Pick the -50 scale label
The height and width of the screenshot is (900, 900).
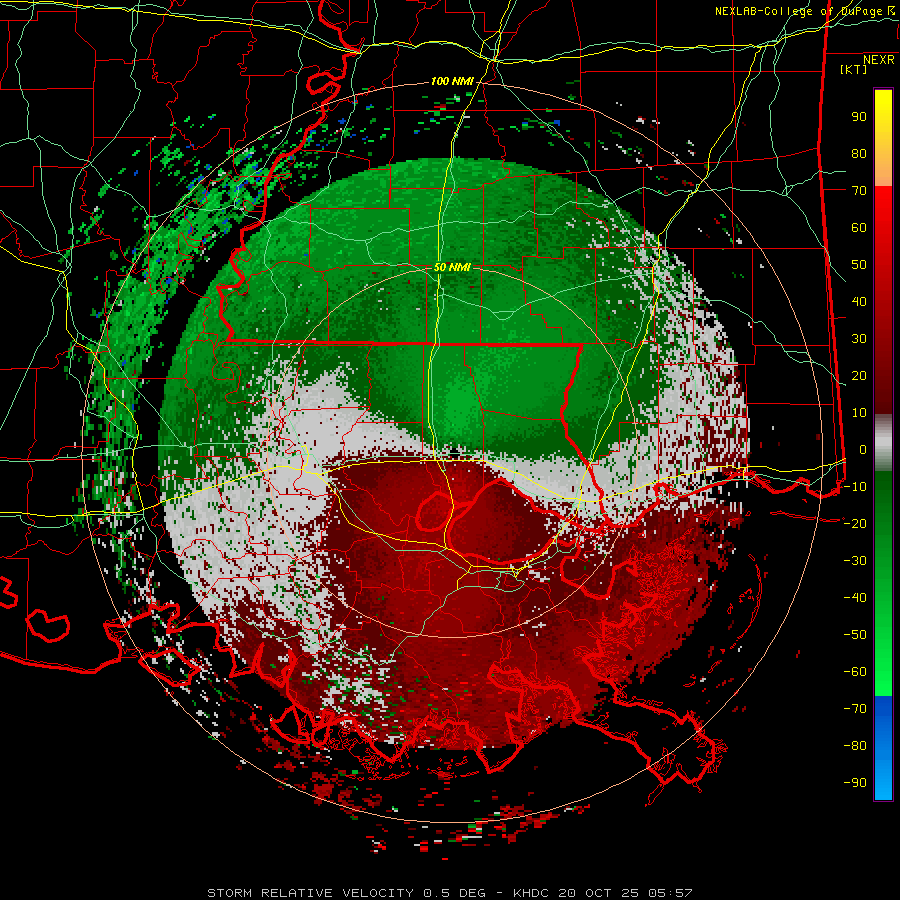855,635
